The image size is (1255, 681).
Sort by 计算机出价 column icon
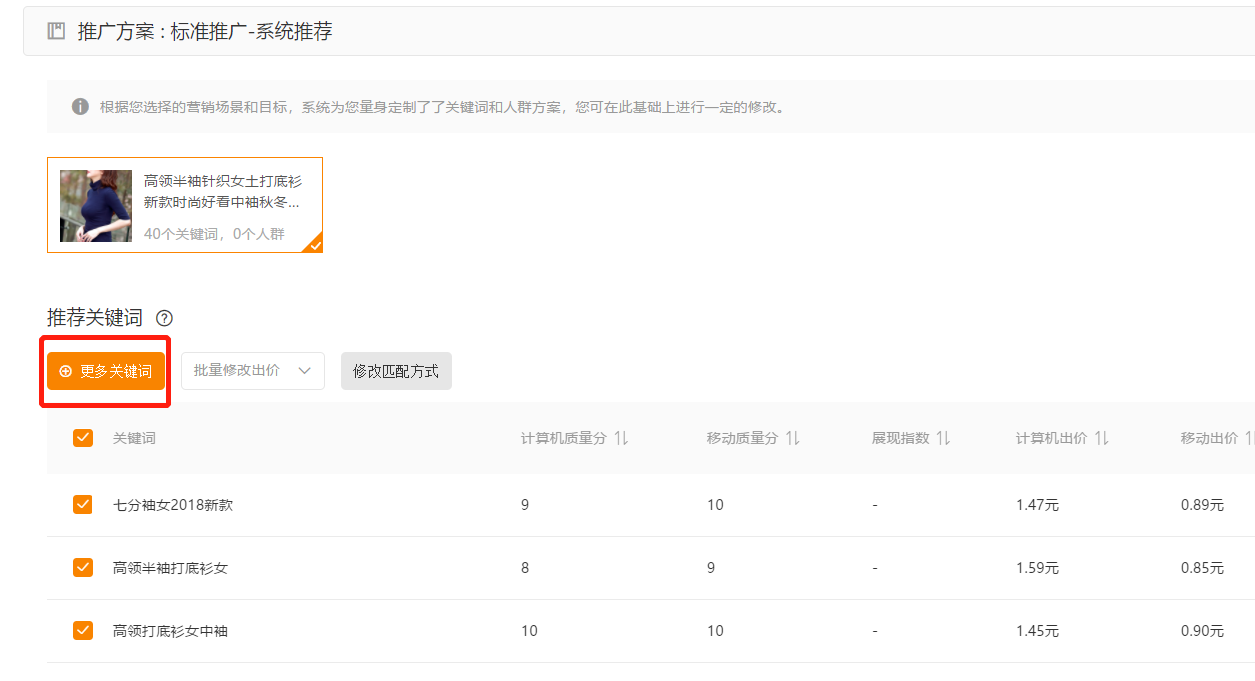click(1101, 438)
